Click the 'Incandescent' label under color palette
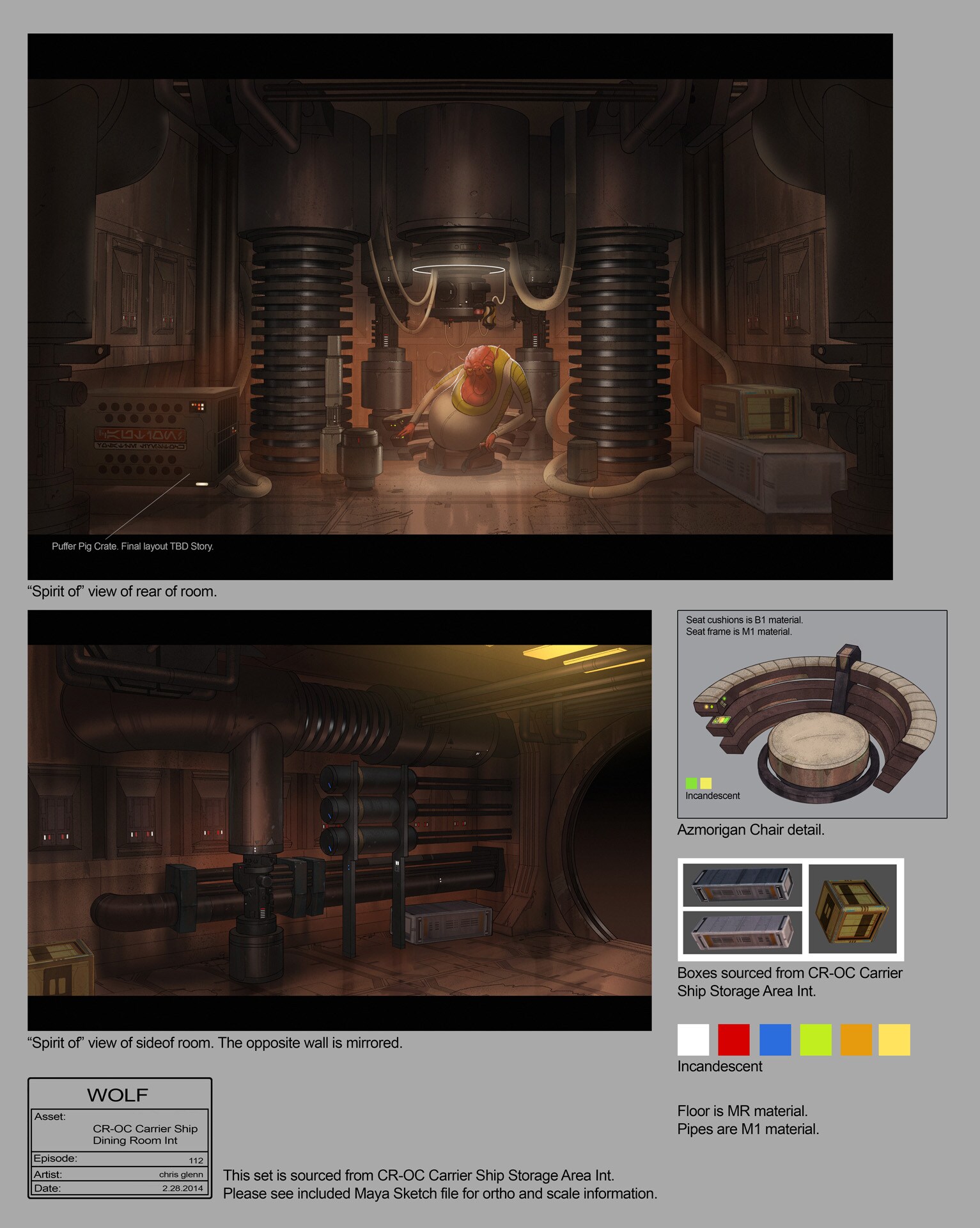 pos(720,1066)
